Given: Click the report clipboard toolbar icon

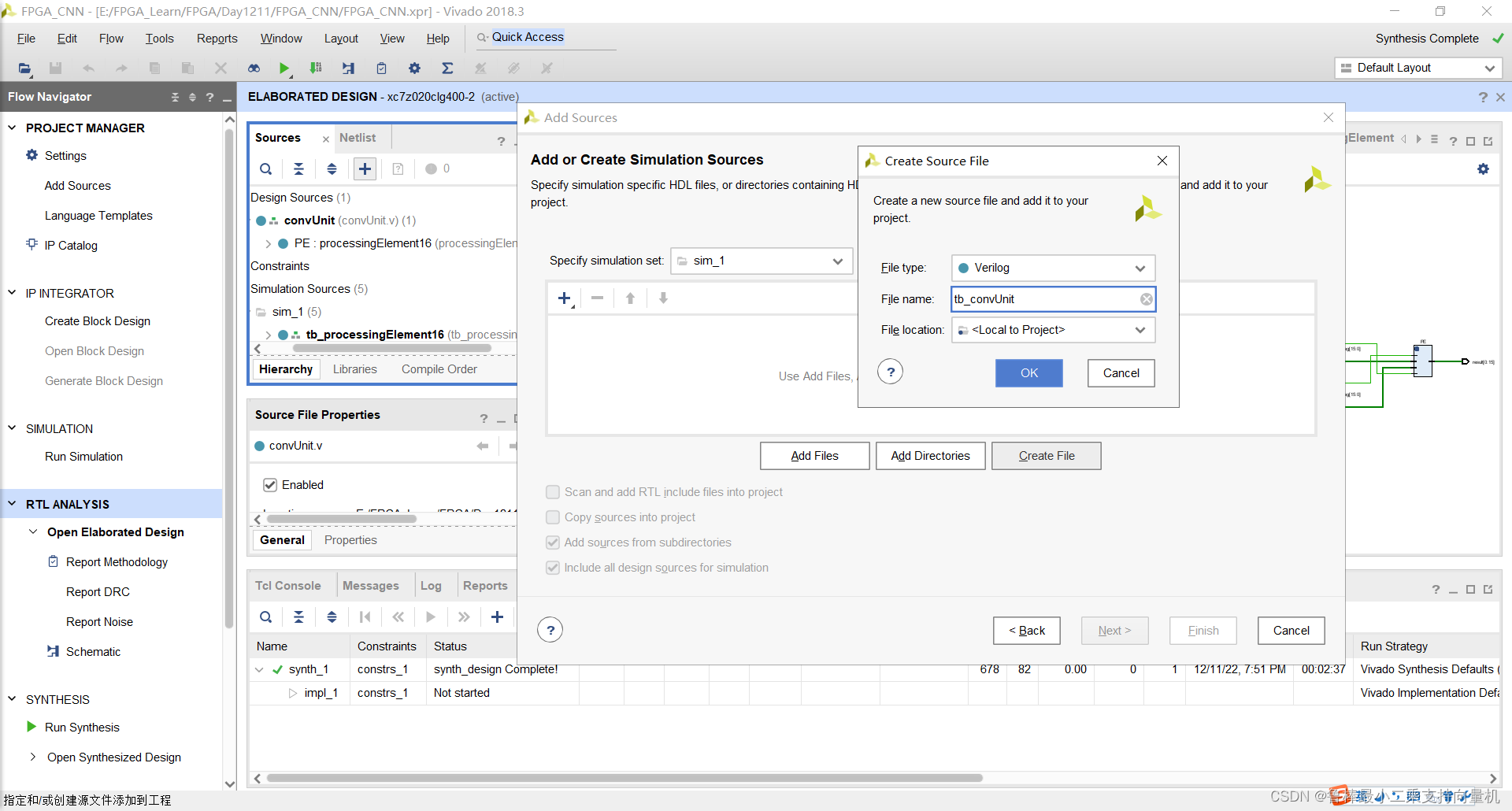Looking at the screenshot, I should (x=381, y=69).
